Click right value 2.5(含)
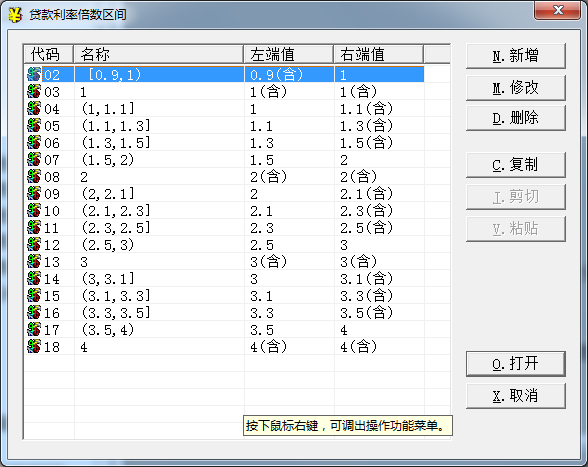Image resolution: width=588 pixels, height=467 pixels. (366, 228)
